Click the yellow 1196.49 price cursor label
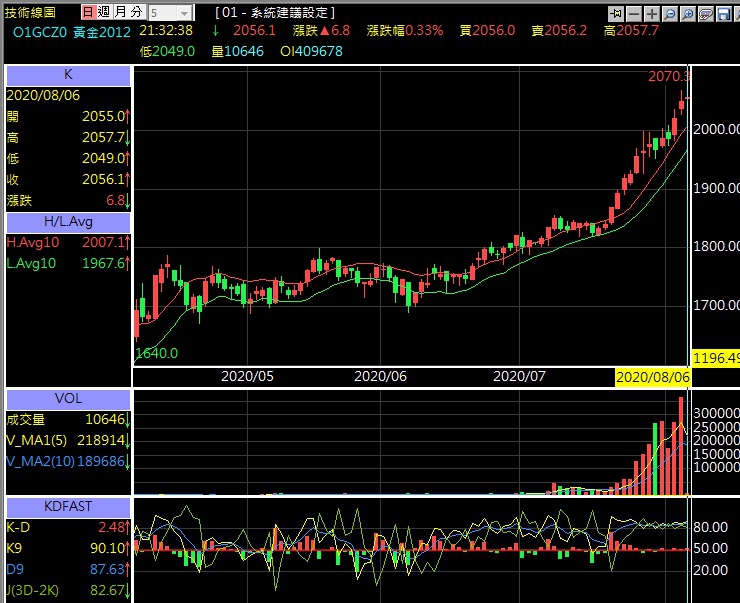 coord(716,358)
